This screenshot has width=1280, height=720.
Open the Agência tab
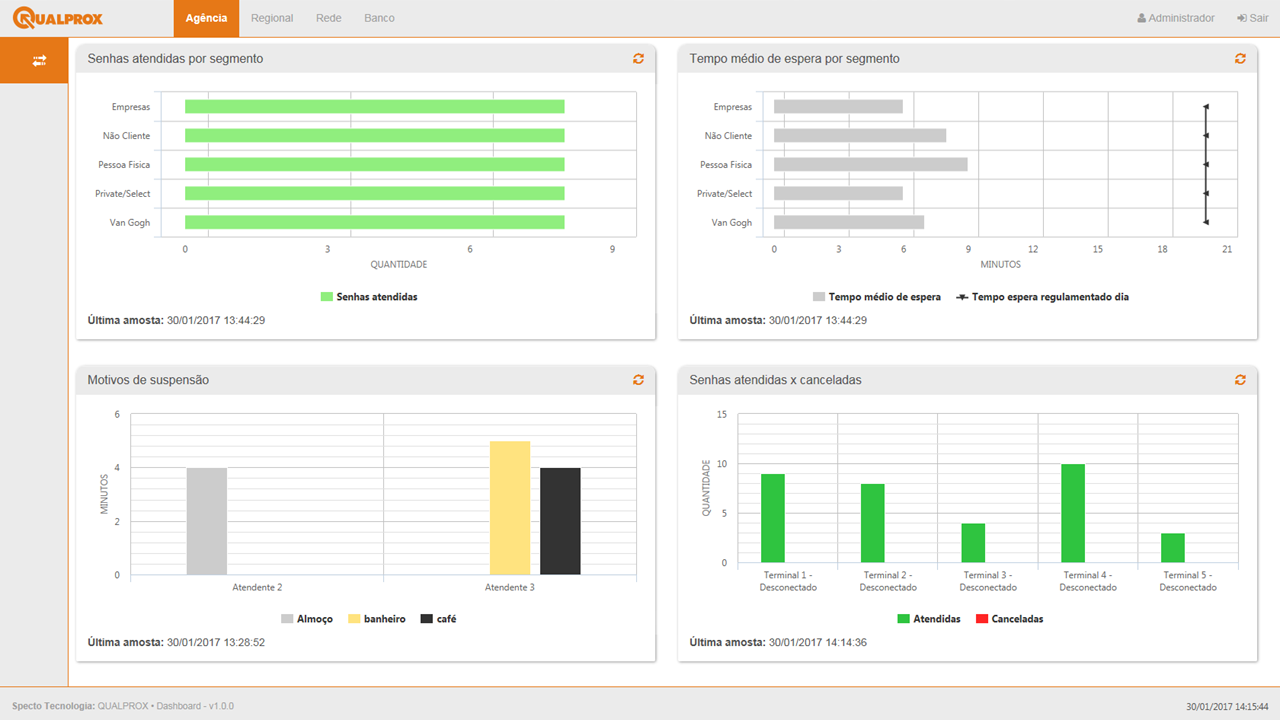206,18
